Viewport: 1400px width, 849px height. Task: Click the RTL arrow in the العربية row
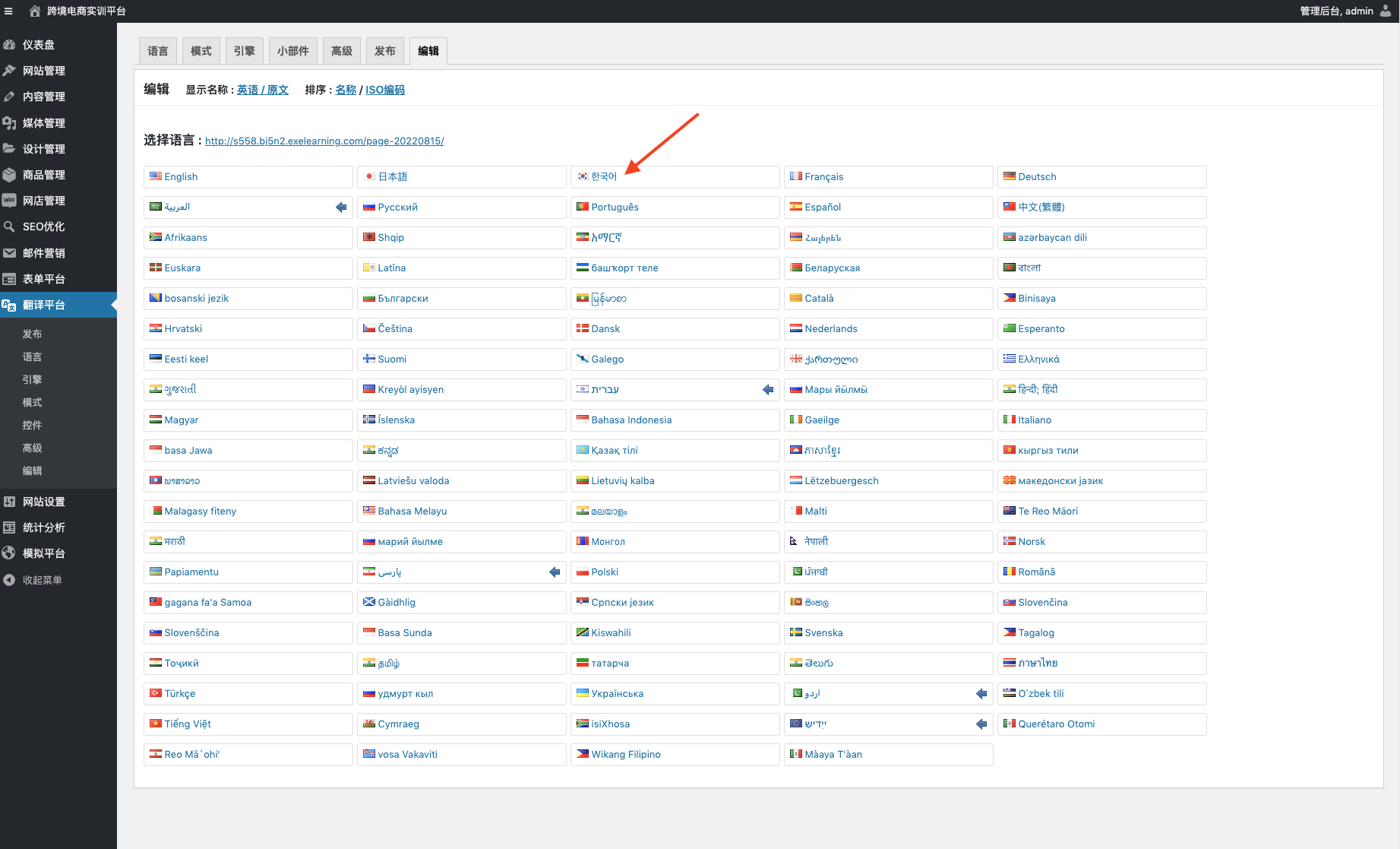pyautogui.click(x=341, y=207)
